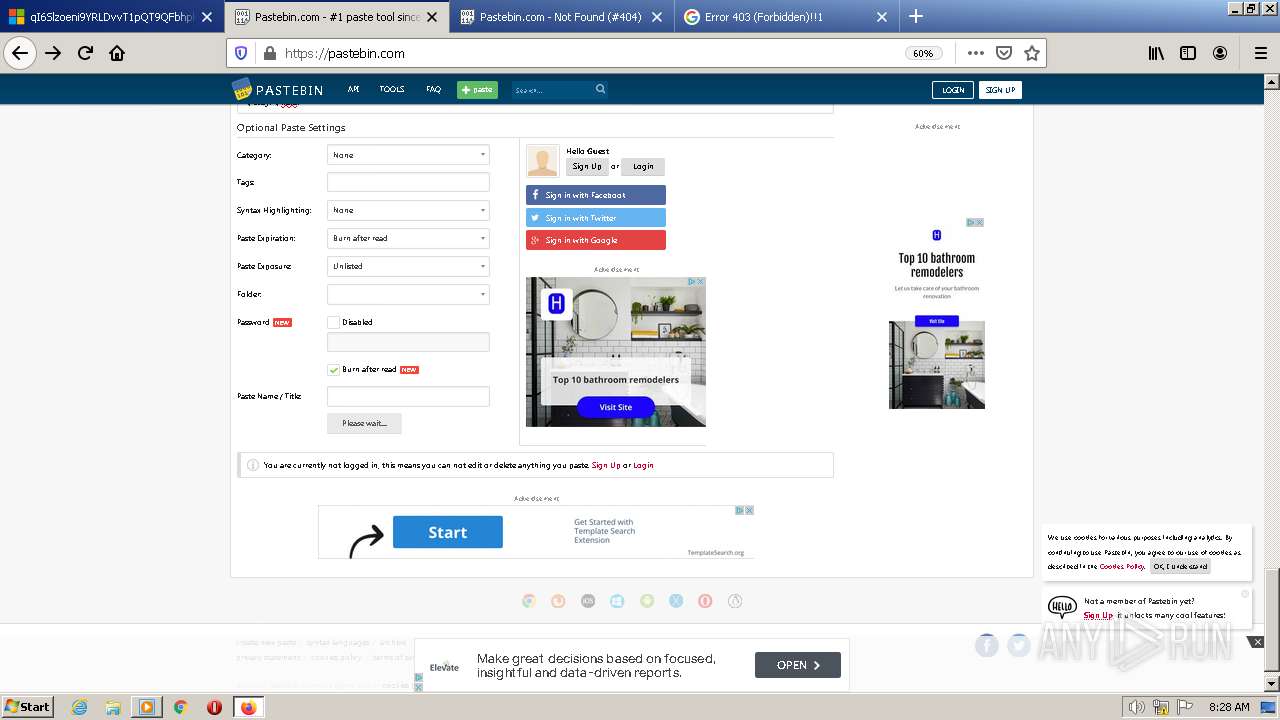Launch Opera from taskbar

point(214,707)
